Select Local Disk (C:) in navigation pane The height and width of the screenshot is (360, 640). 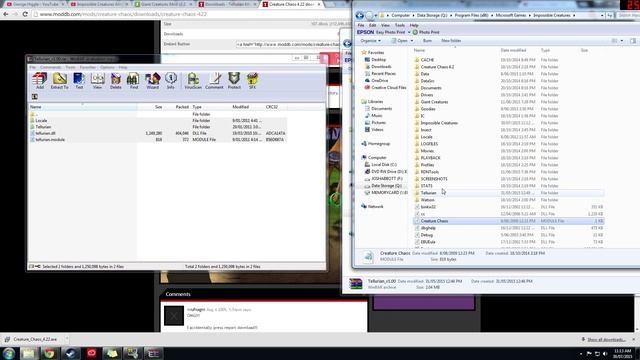coord(384,164)
